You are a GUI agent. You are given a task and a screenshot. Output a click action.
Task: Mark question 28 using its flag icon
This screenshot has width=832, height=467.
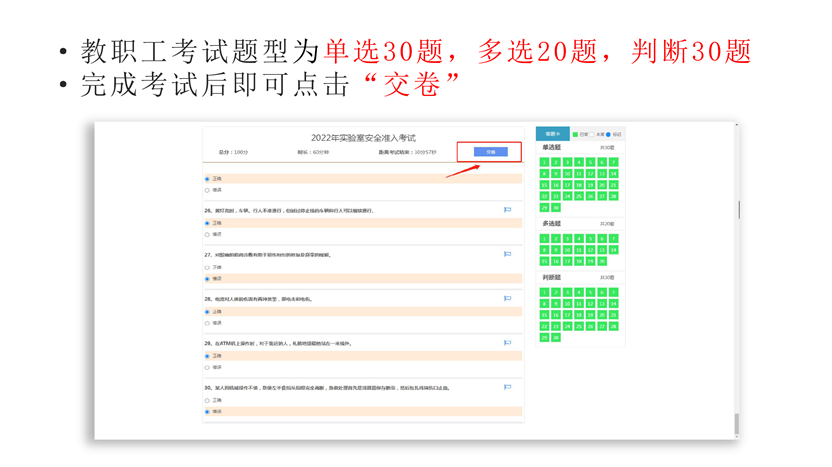pos(507,299)
